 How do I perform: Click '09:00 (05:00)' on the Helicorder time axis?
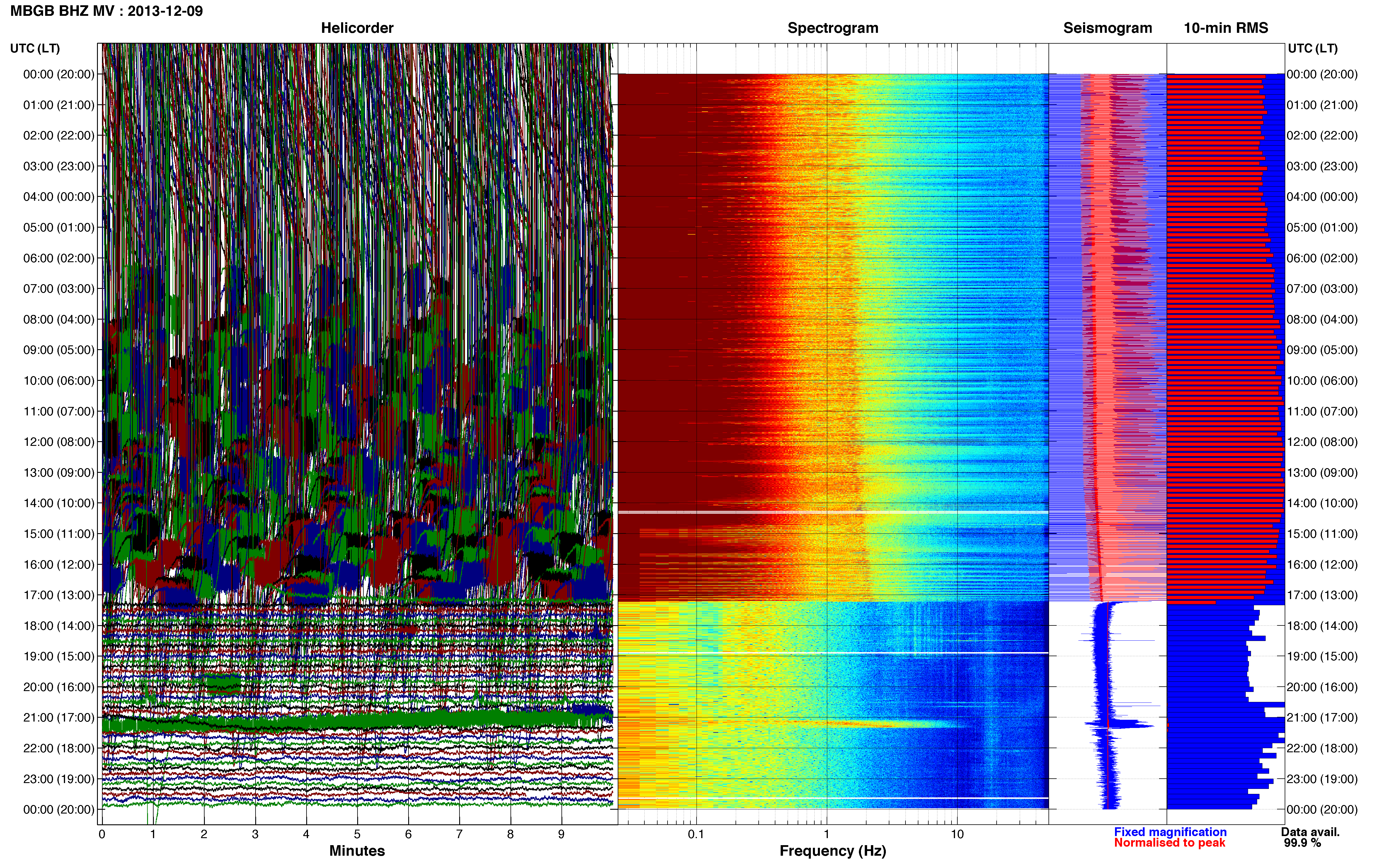click(x=59, y=350)
